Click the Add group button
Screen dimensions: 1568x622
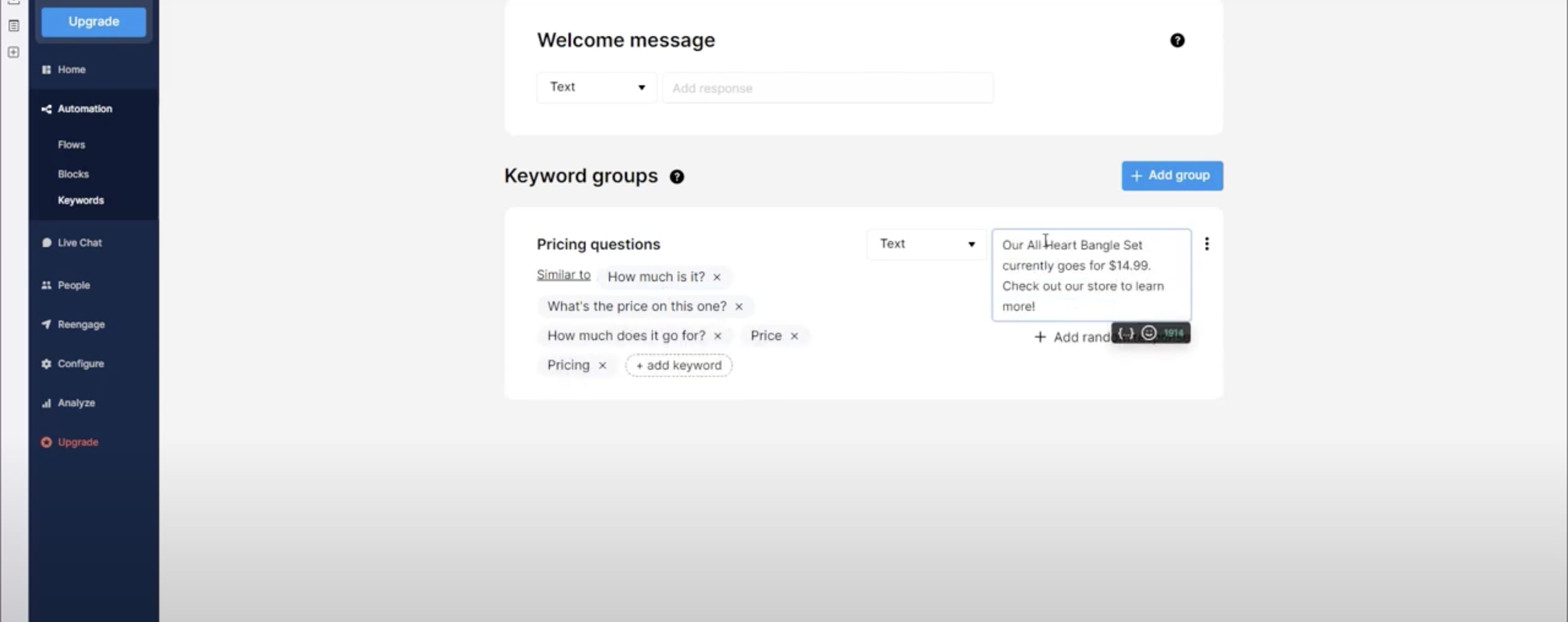click(1172, 175)
